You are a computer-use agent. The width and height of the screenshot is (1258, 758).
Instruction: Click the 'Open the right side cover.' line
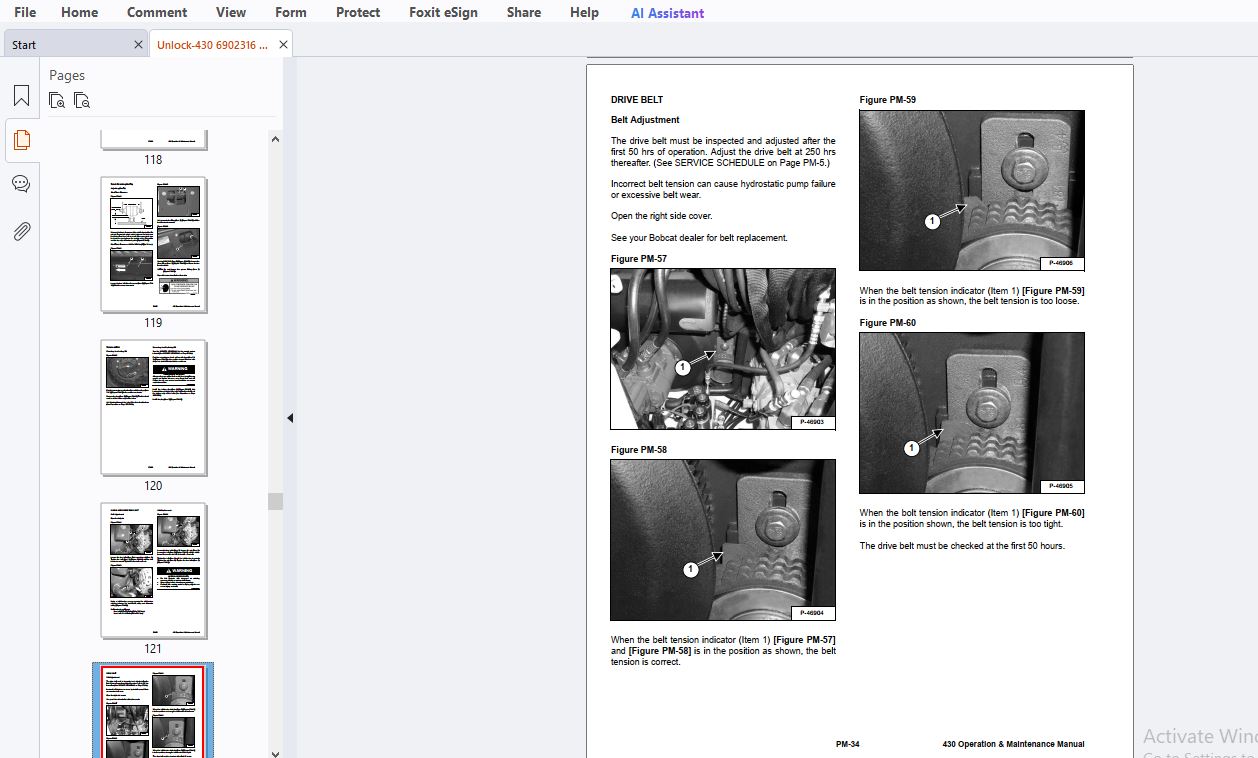662,216
